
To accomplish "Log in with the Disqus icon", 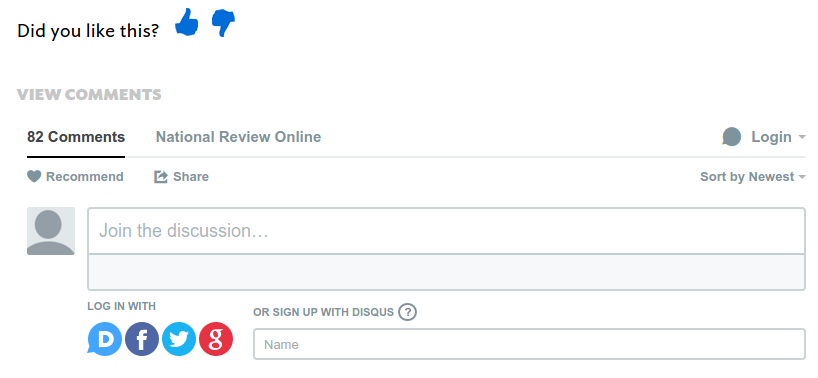I will 104,339.
